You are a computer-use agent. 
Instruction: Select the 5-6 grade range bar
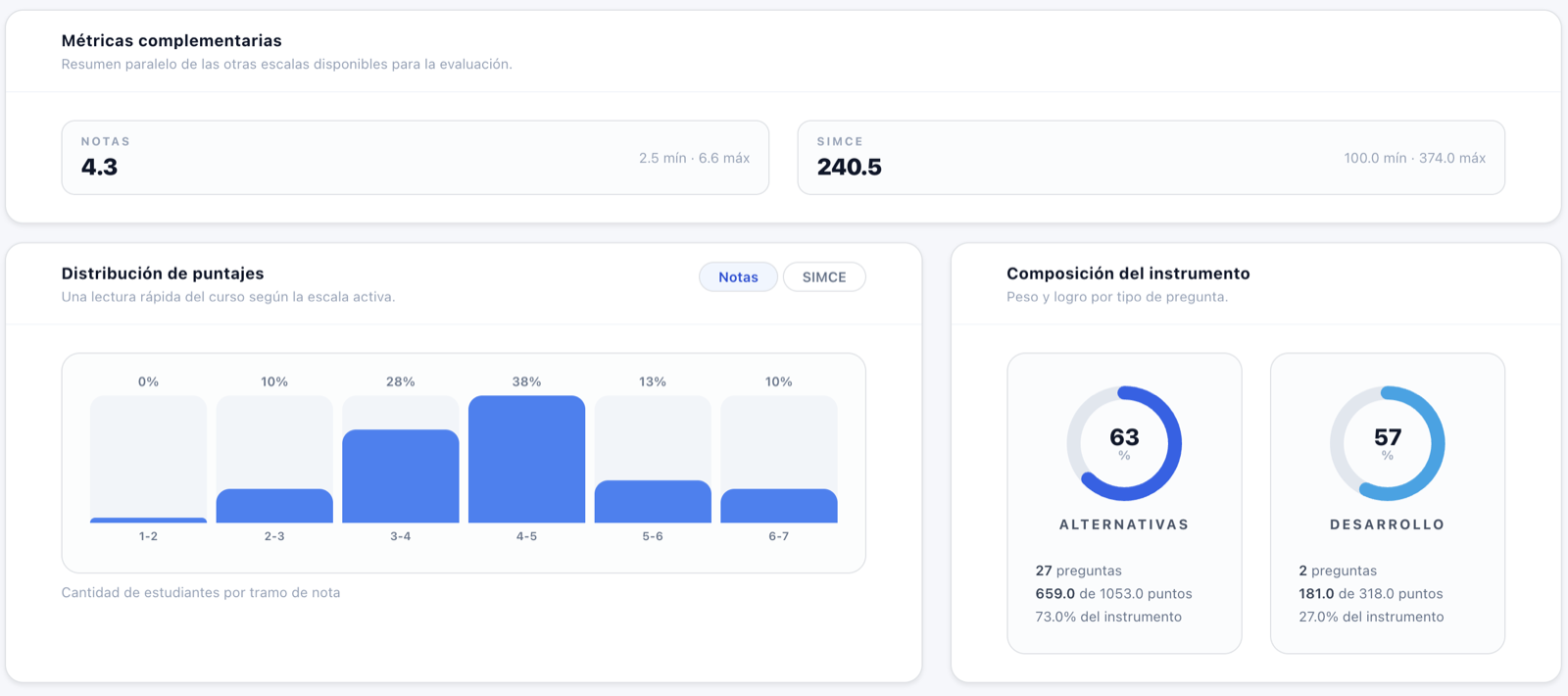click(x=653, y=459)
